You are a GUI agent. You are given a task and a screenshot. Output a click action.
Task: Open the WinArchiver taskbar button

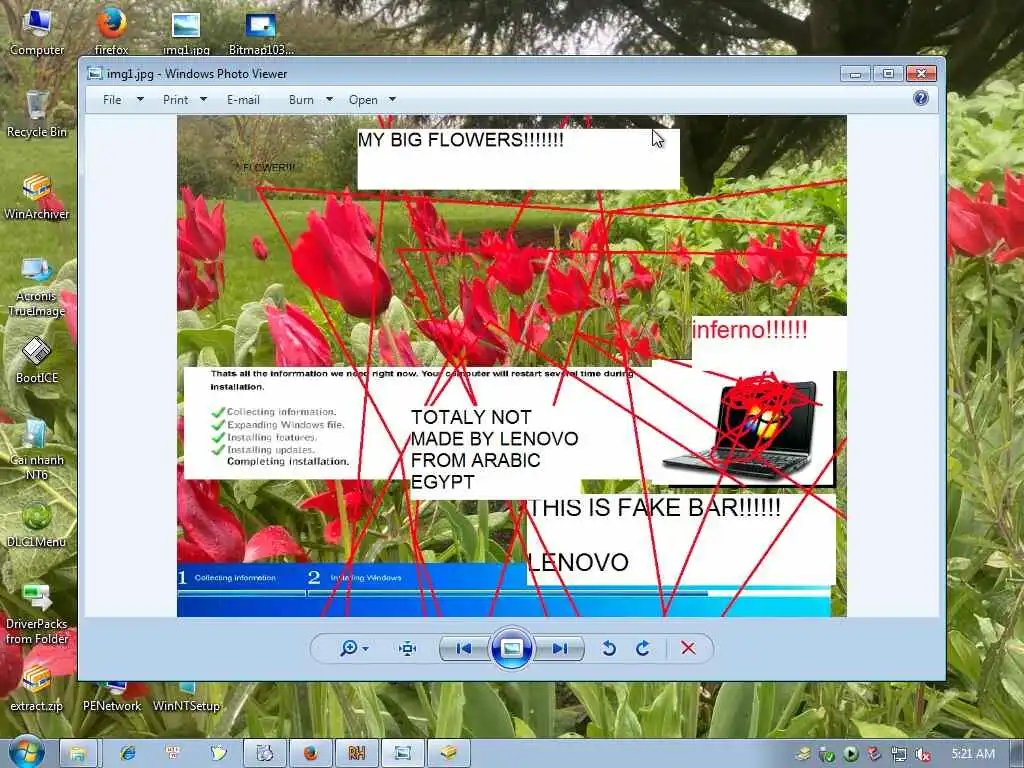pos(448,754)
